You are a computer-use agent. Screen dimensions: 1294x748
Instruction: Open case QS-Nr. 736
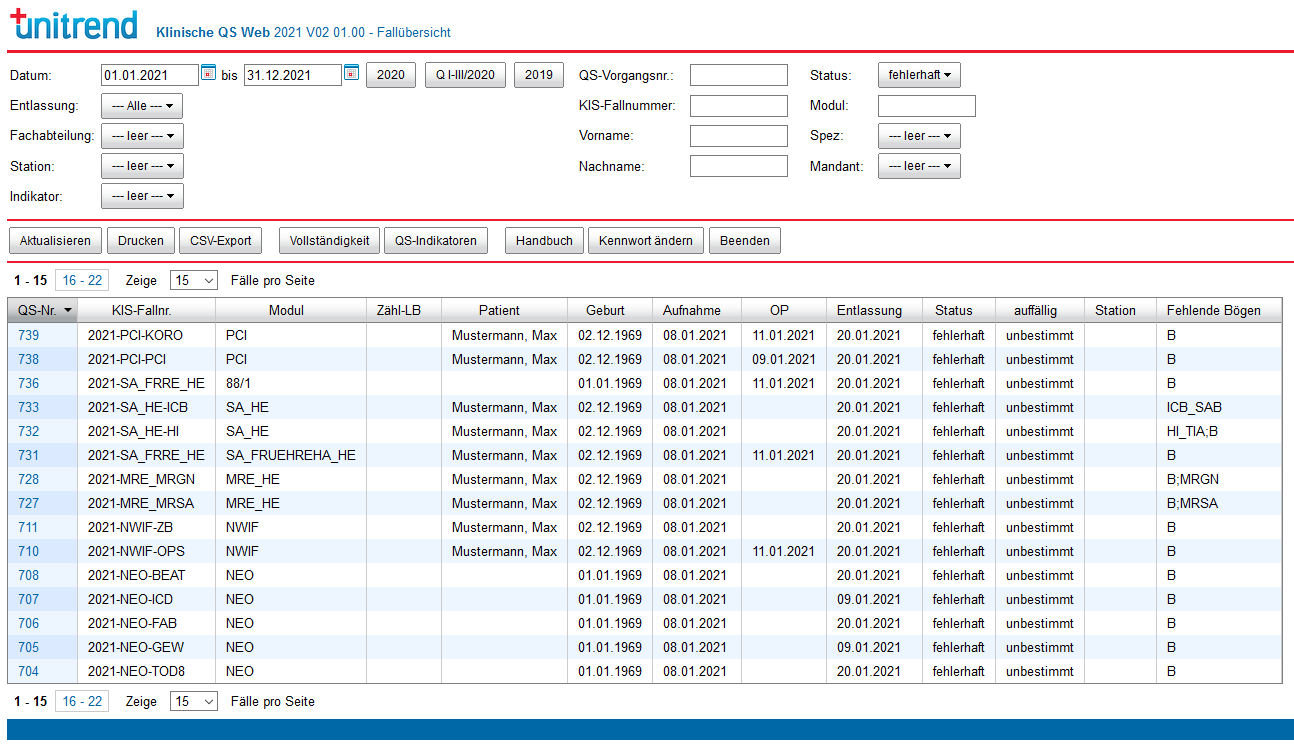click(29, 383)
